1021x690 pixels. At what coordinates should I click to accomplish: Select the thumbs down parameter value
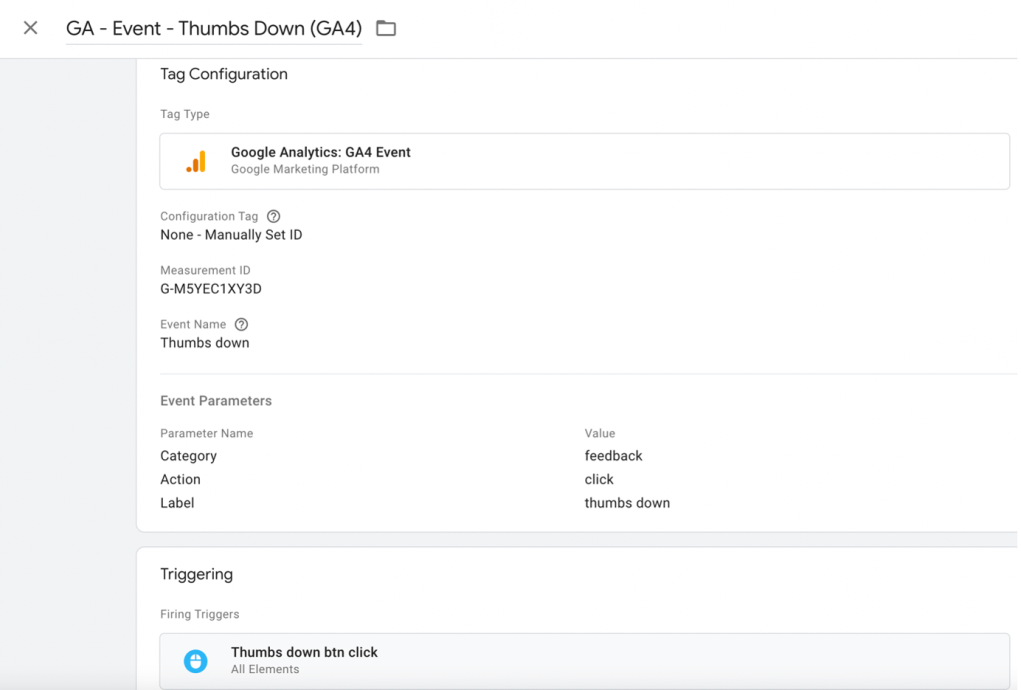coord(627,503)
